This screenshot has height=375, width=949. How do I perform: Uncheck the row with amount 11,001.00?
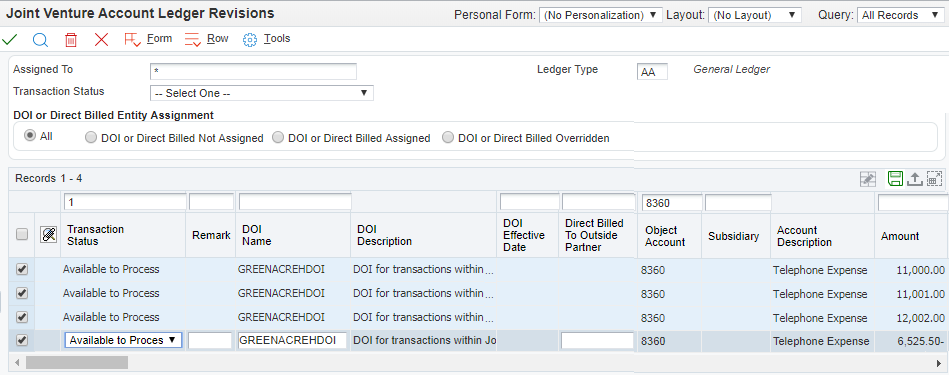click(22, 293)
